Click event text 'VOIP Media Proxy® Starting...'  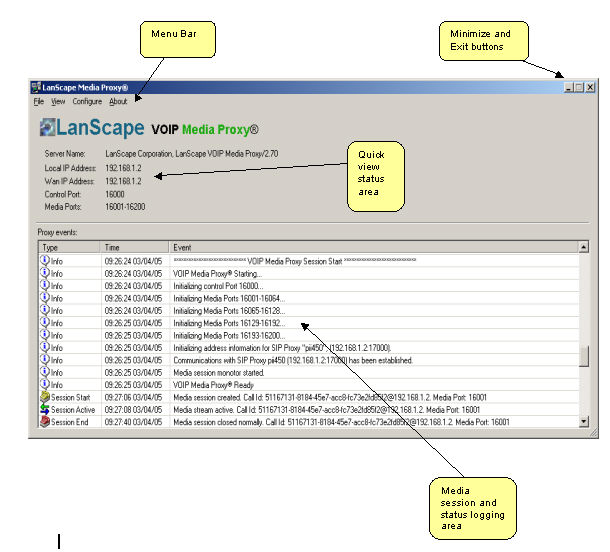(x=217, y=274)
